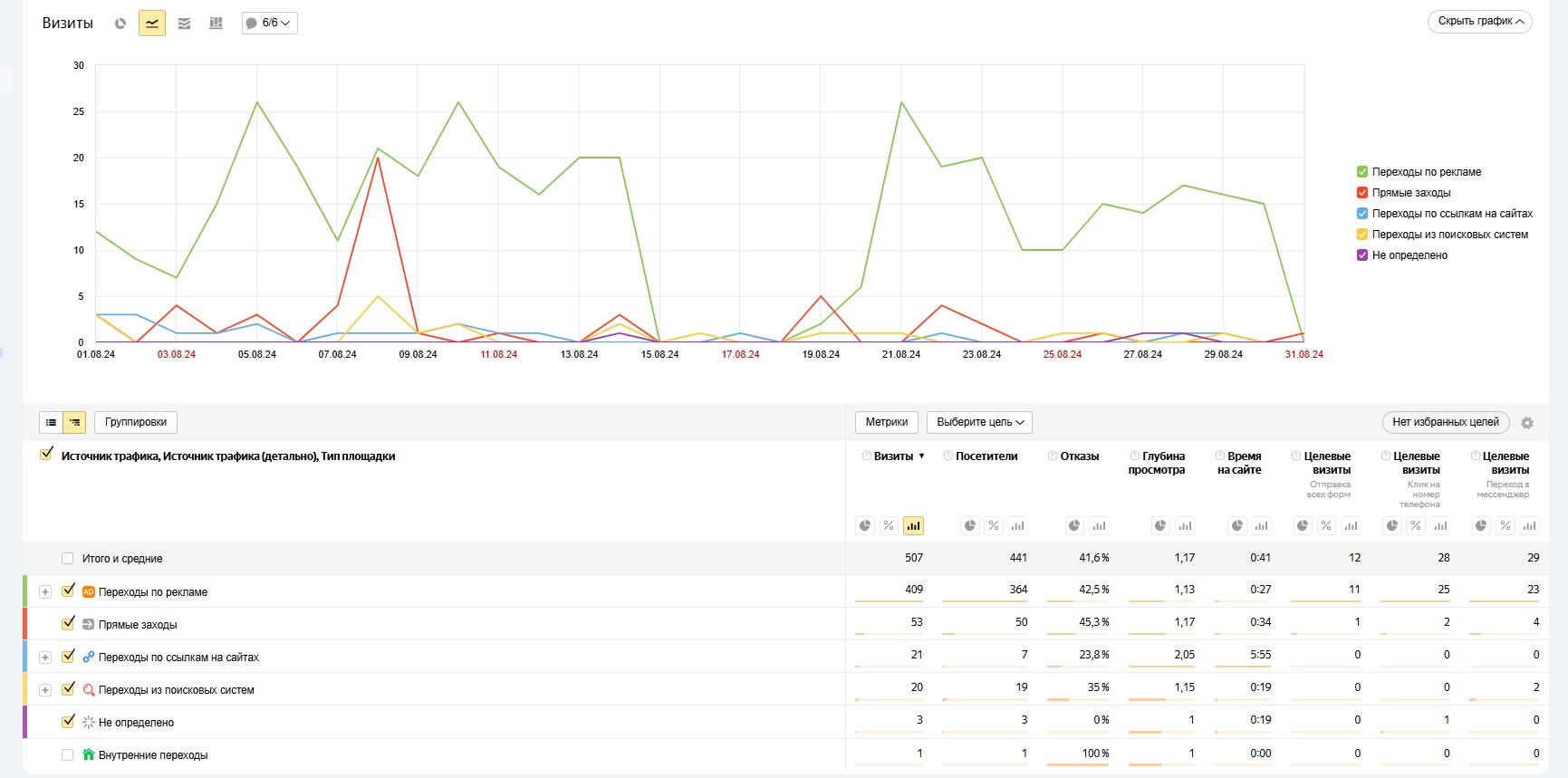The height and width of the screenshot is (778, 1568).
Task: Check the Внутренние переходы row checkbox
Action: click(x=67, y=754)
